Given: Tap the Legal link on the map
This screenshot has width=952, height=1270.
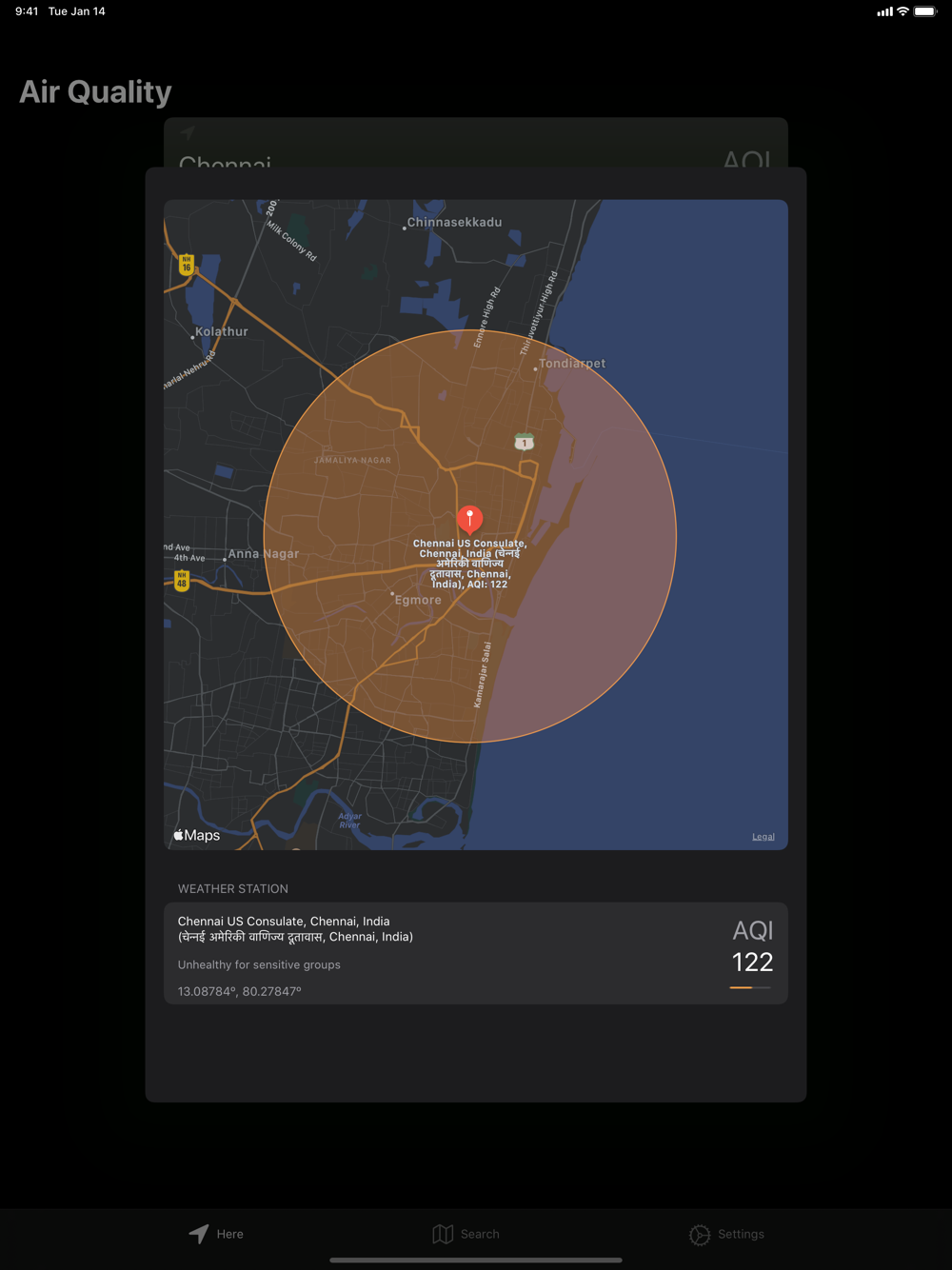Looking at the screenshot, I should (764, 837).
